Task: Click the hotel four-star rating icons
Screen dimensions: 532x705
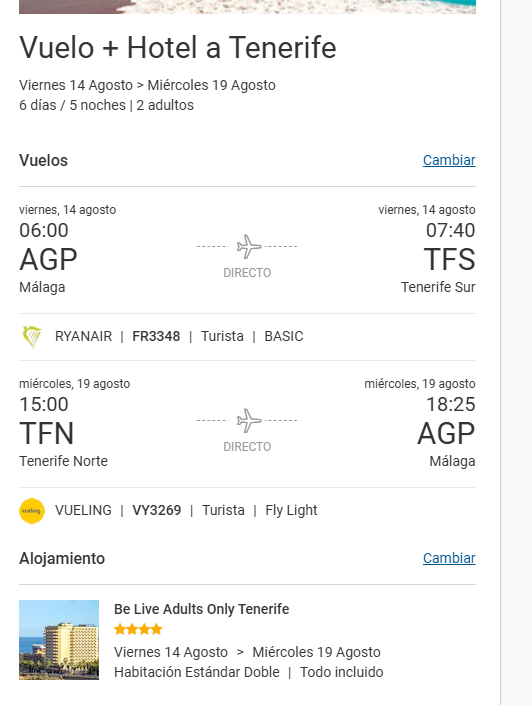Action: [138, 629]
